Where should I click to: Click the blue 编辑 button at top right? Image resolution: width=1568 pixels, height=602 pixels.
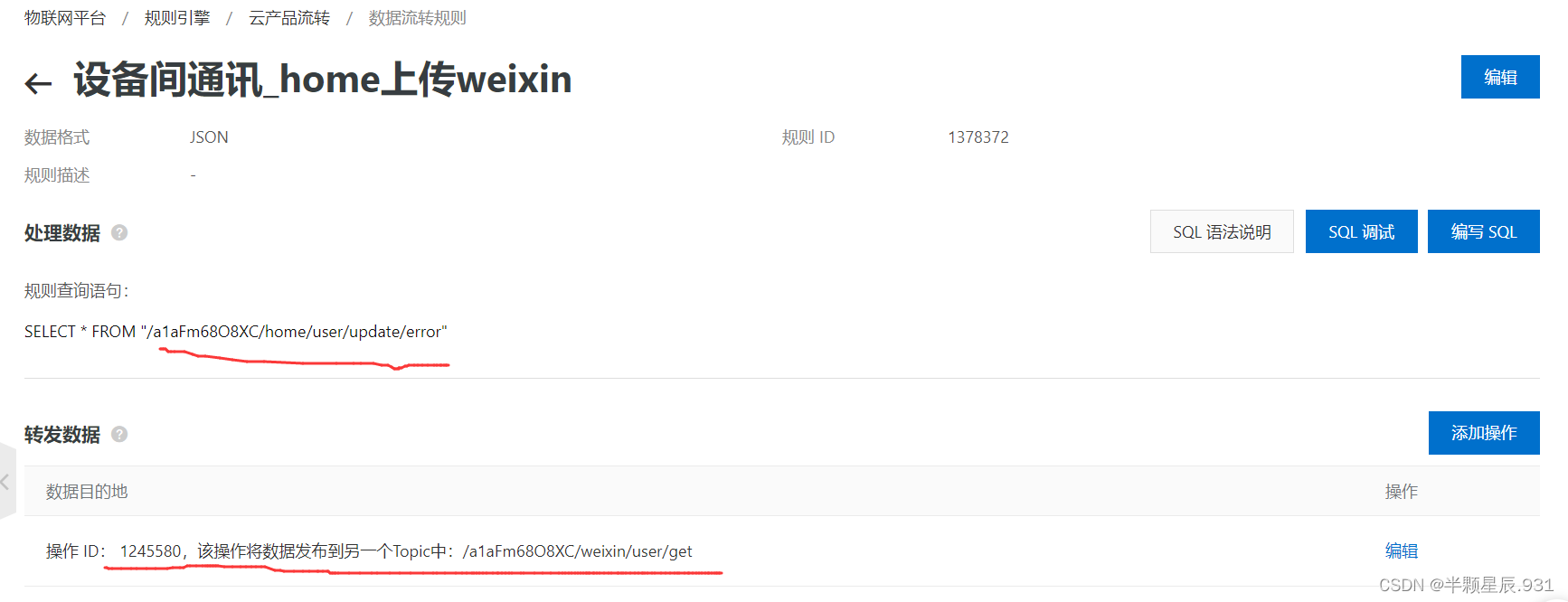[x=1500, y=77]
